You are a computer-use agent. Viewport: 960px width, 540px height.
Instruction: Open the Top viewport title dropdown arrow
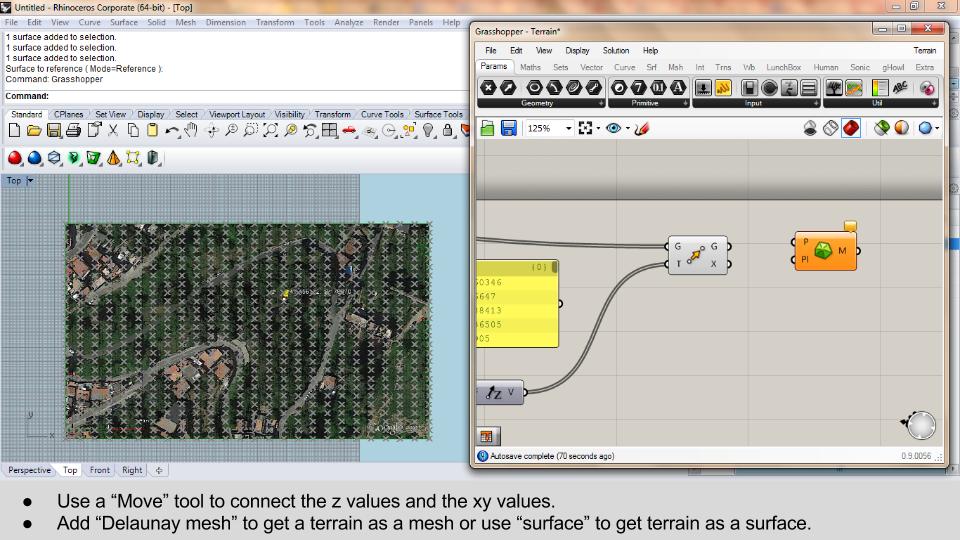point(30,181)
